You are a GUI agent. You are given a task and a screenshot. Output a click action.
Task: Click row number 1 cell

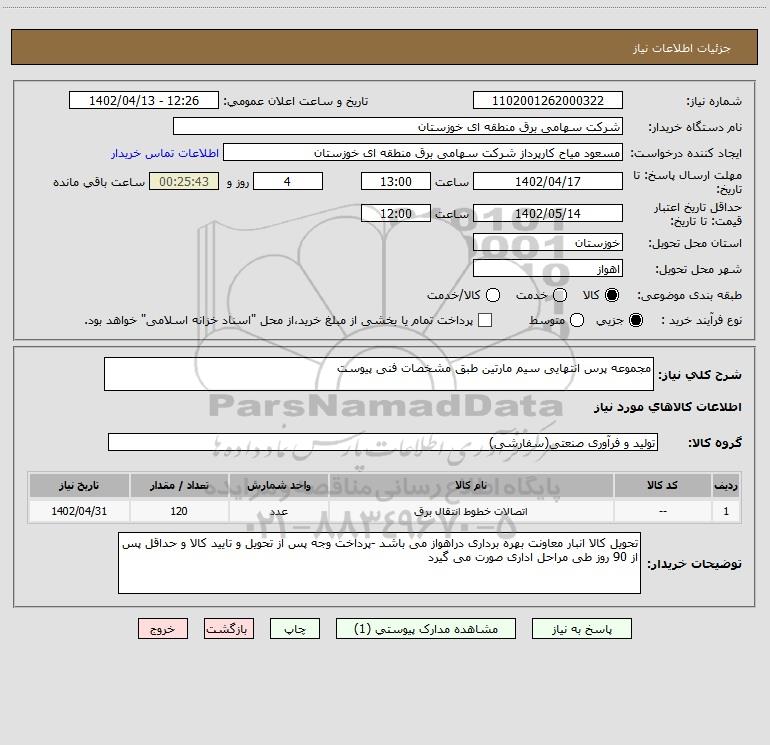pos(726,511)
